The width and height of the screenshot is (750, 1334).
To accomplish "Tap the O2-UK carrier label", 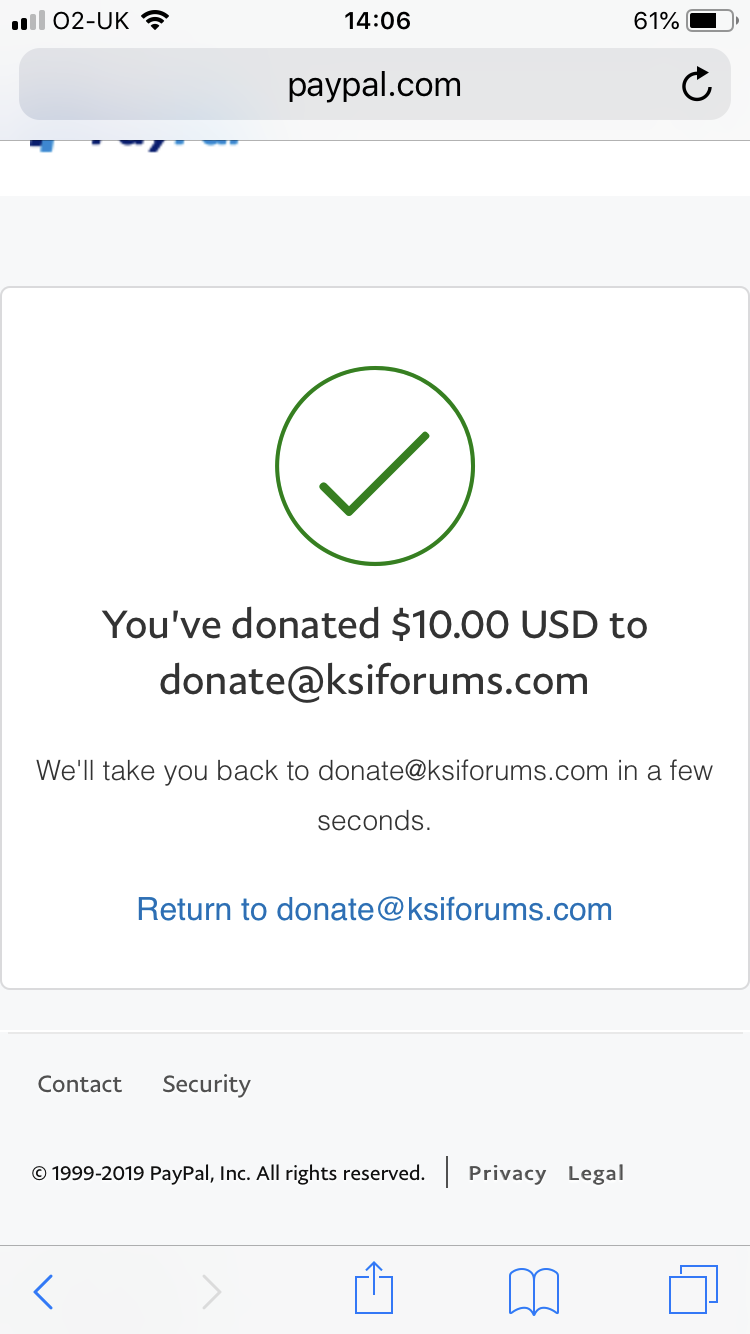I will point(91,20).
